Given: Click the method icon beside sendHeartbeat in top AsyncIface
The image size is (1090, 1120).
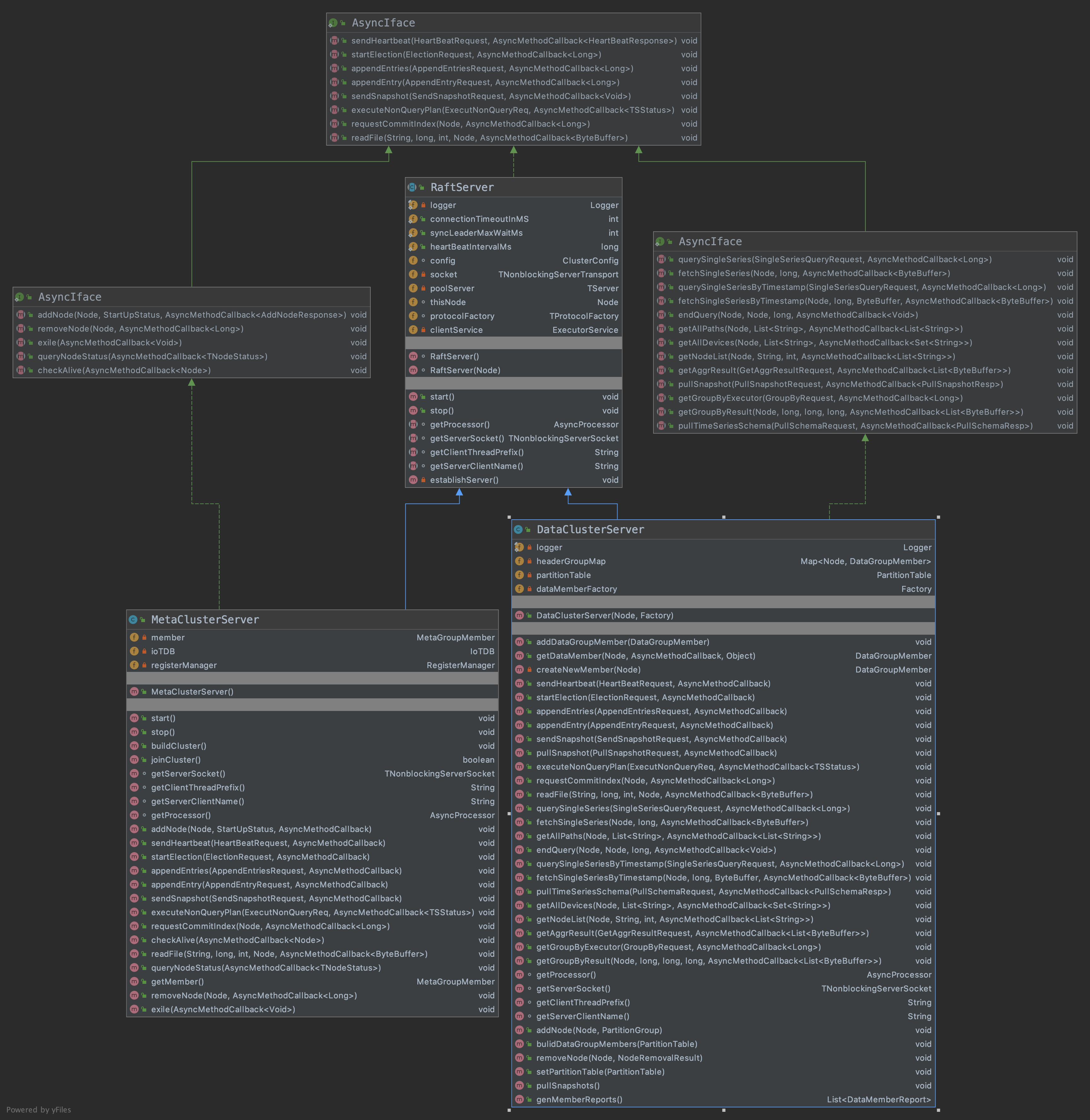Looking at the screenshot, I should point(334,41).
